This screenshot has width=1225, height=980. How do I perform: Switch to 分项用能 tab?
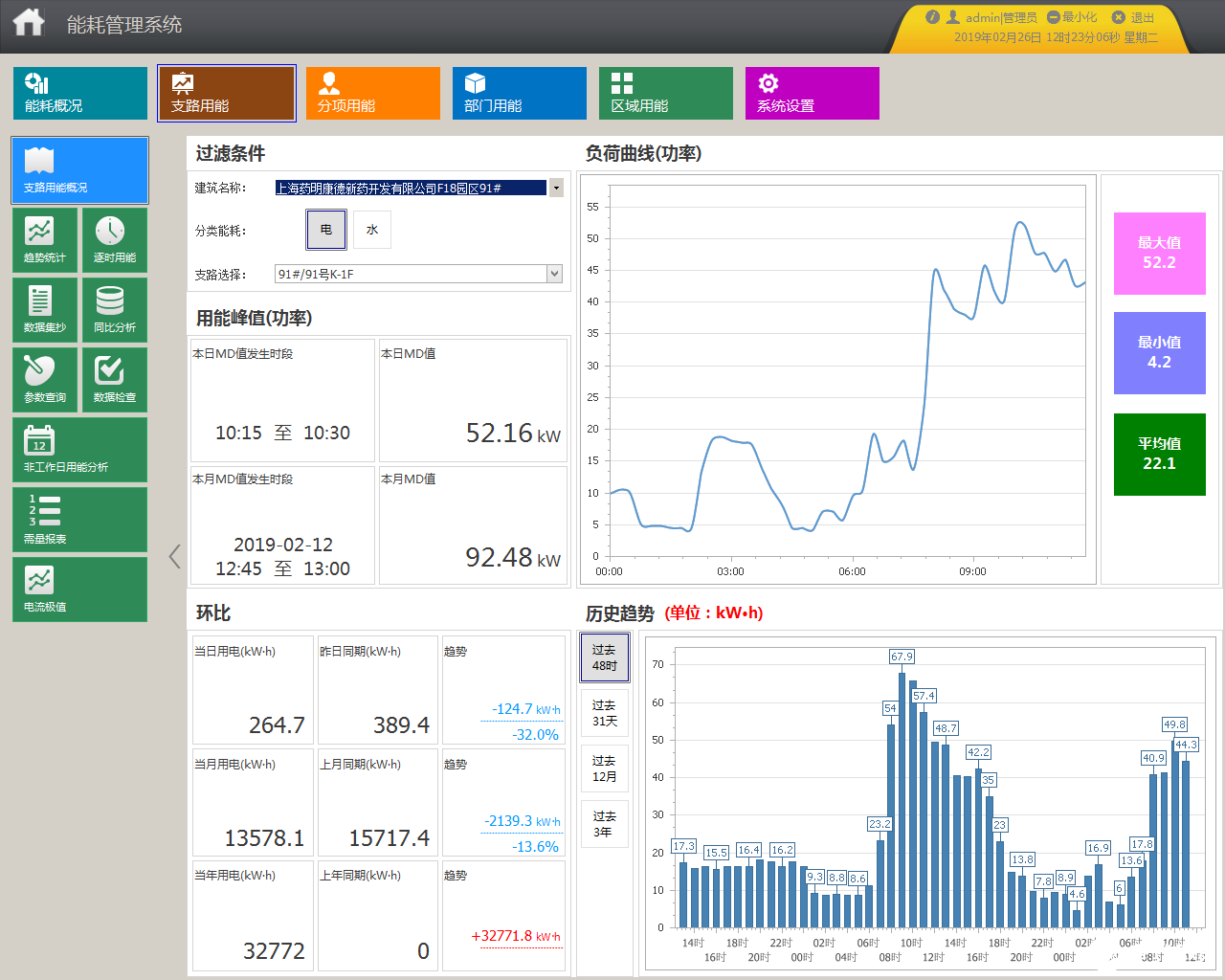pos(373,93)
